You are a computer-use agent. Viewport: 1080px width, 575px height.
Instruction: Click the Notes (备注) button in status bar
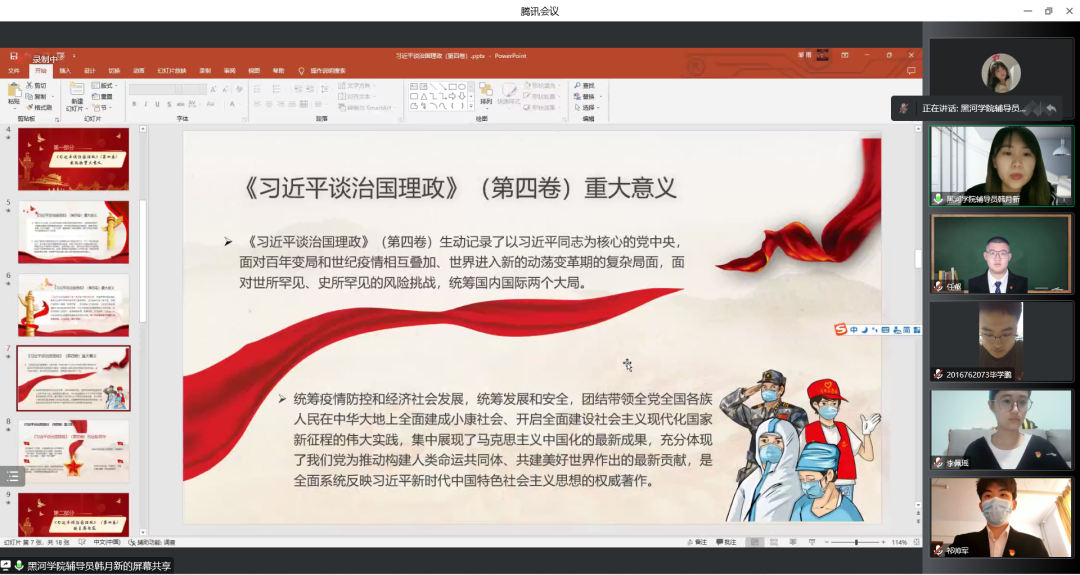700,542
